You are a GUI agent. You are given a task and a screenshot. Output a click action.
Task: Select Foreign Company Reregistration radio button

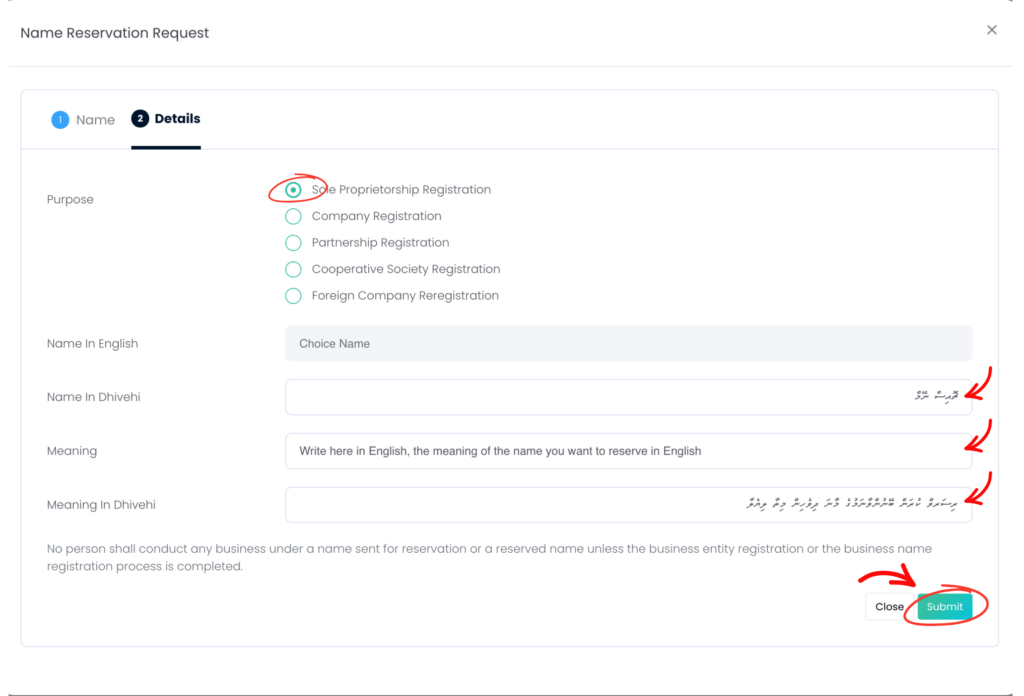tap(293, 296)
